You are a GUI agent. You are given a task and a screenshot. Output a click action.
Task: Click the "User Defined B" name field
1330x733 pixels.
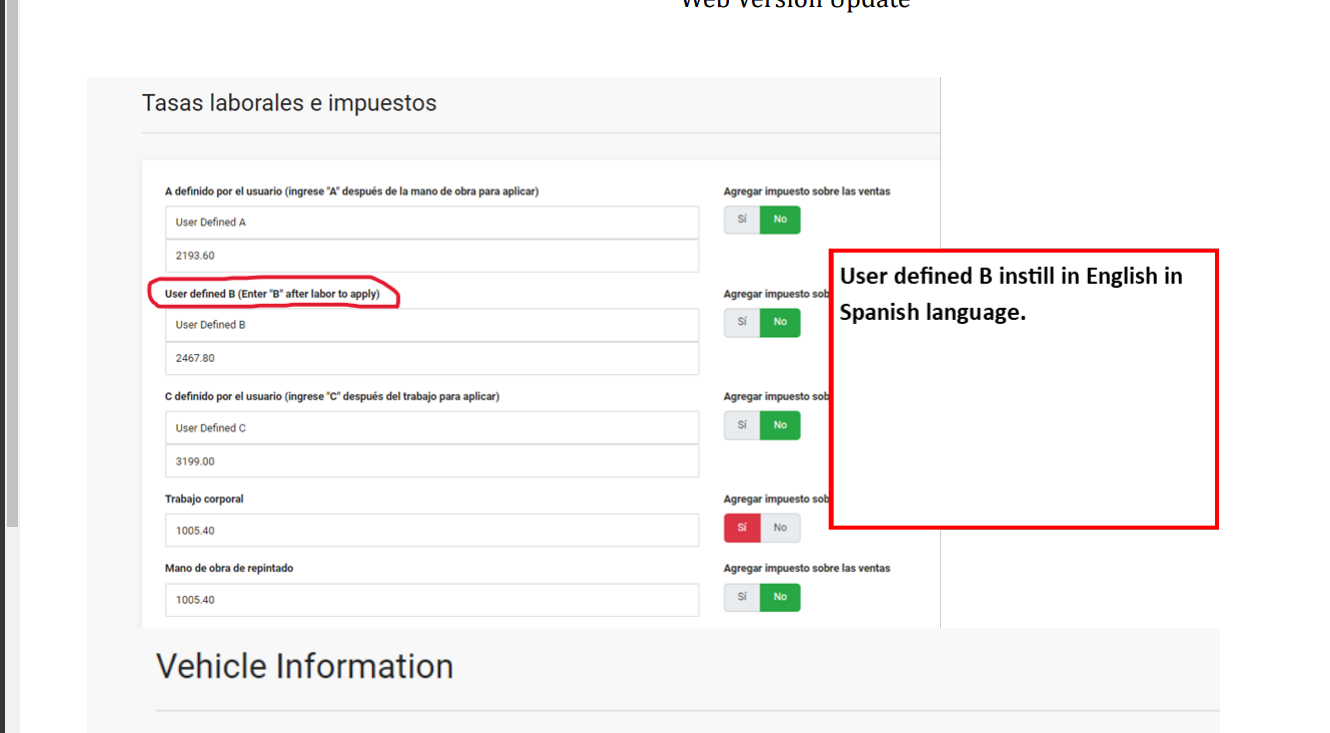click(x=431, y=325)
